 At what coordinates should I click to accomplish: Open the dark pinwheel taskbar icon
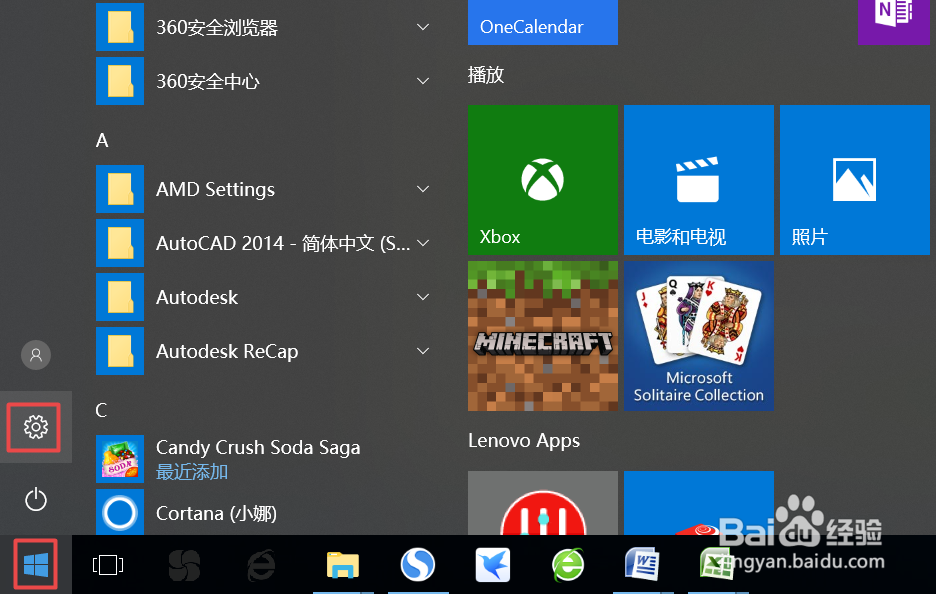click(184, 565)
